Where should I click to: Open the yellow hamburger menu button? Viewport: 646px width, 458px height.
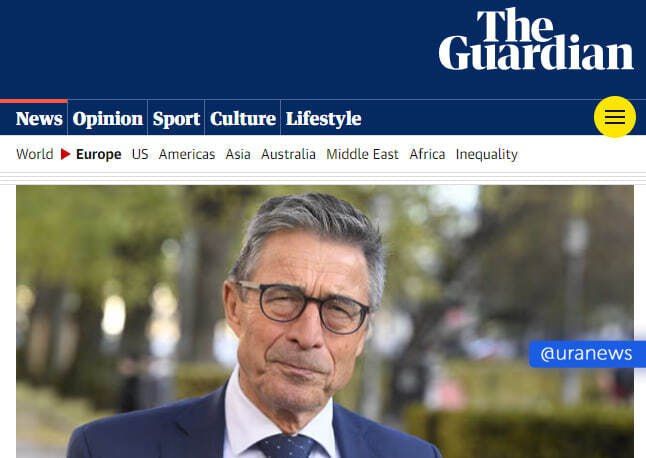point(615,117)
